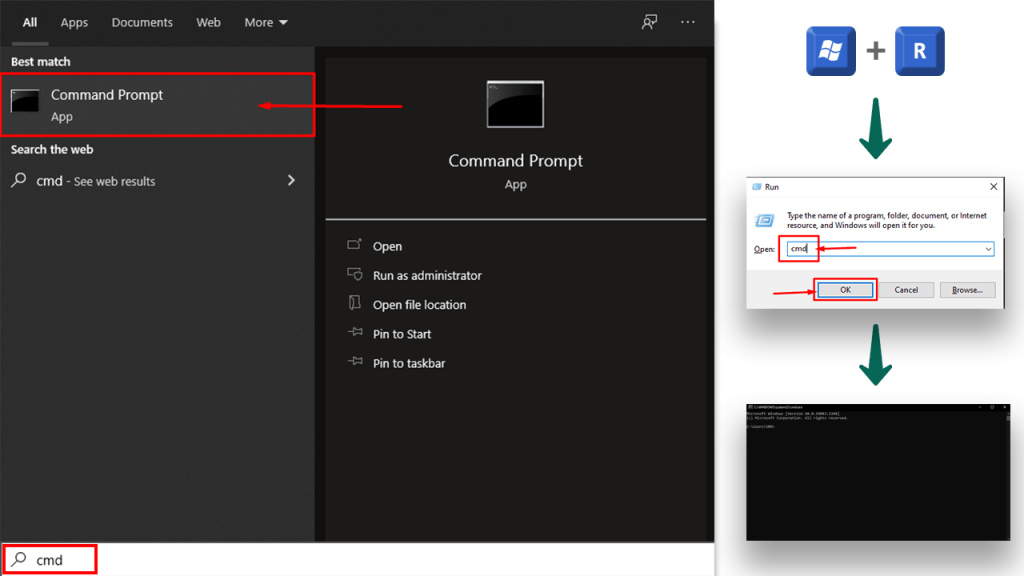Viewport: 1024px width, 576px height.
Task: Select the Web search tab
Action: pyautogui.click(x=208, y=22)
